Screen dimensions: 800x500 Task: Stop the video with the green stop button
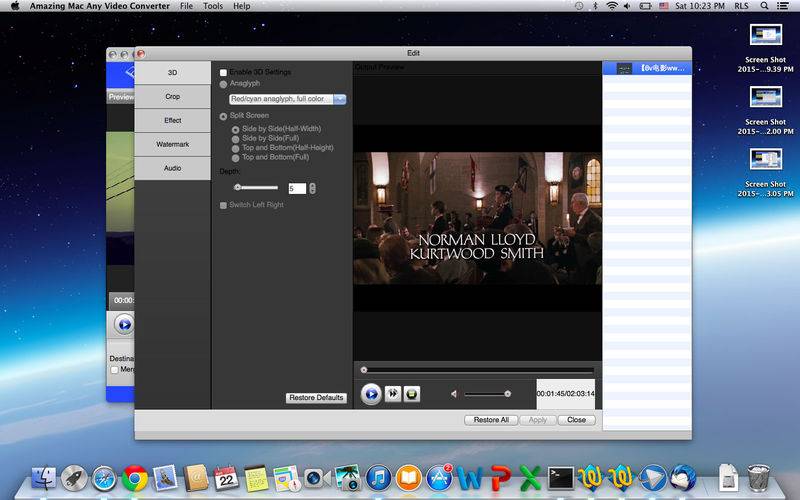coord(412,394)
